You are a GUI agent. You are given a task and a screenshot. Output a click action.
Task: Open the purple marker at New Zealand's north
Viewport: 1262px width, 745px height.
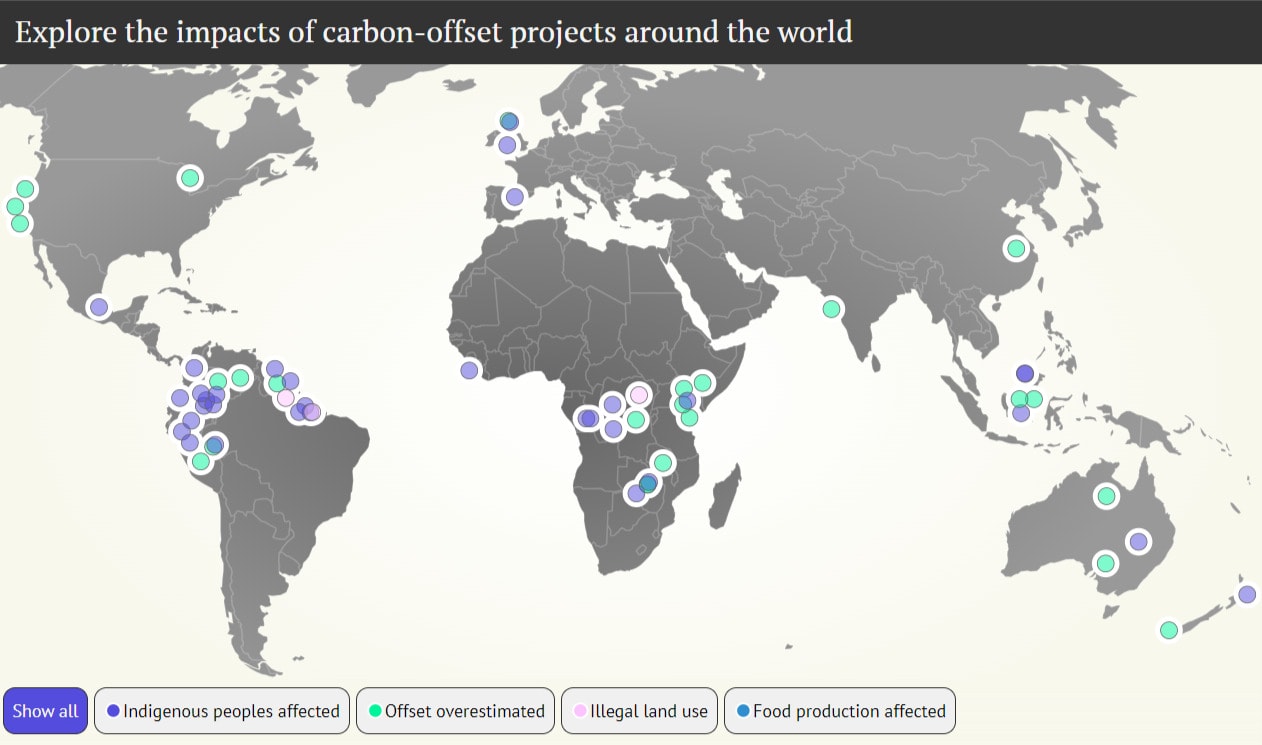click(1246, 594)
